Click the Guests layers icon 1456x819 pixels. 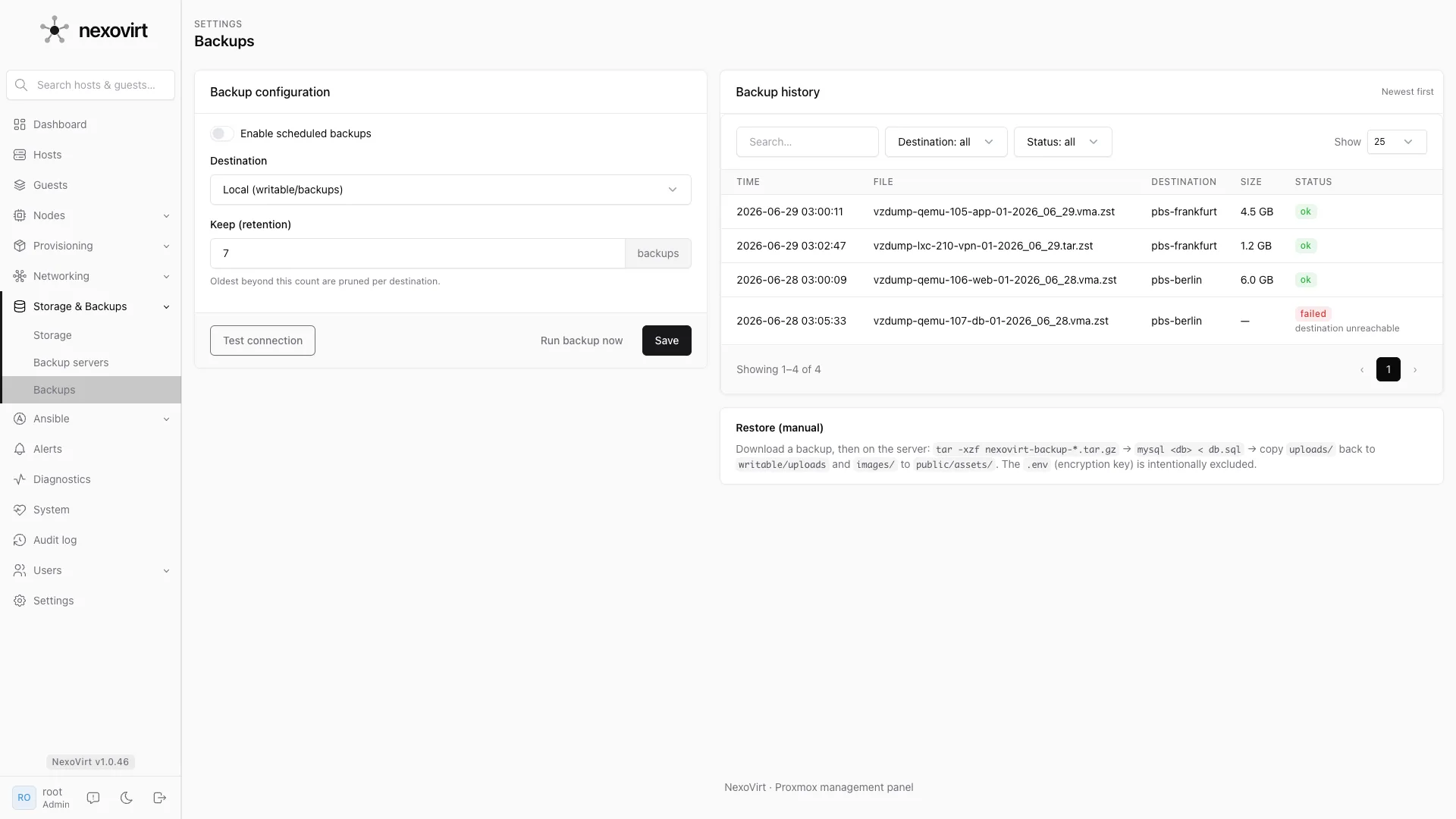pyautogui.click(x=20, y=185)
